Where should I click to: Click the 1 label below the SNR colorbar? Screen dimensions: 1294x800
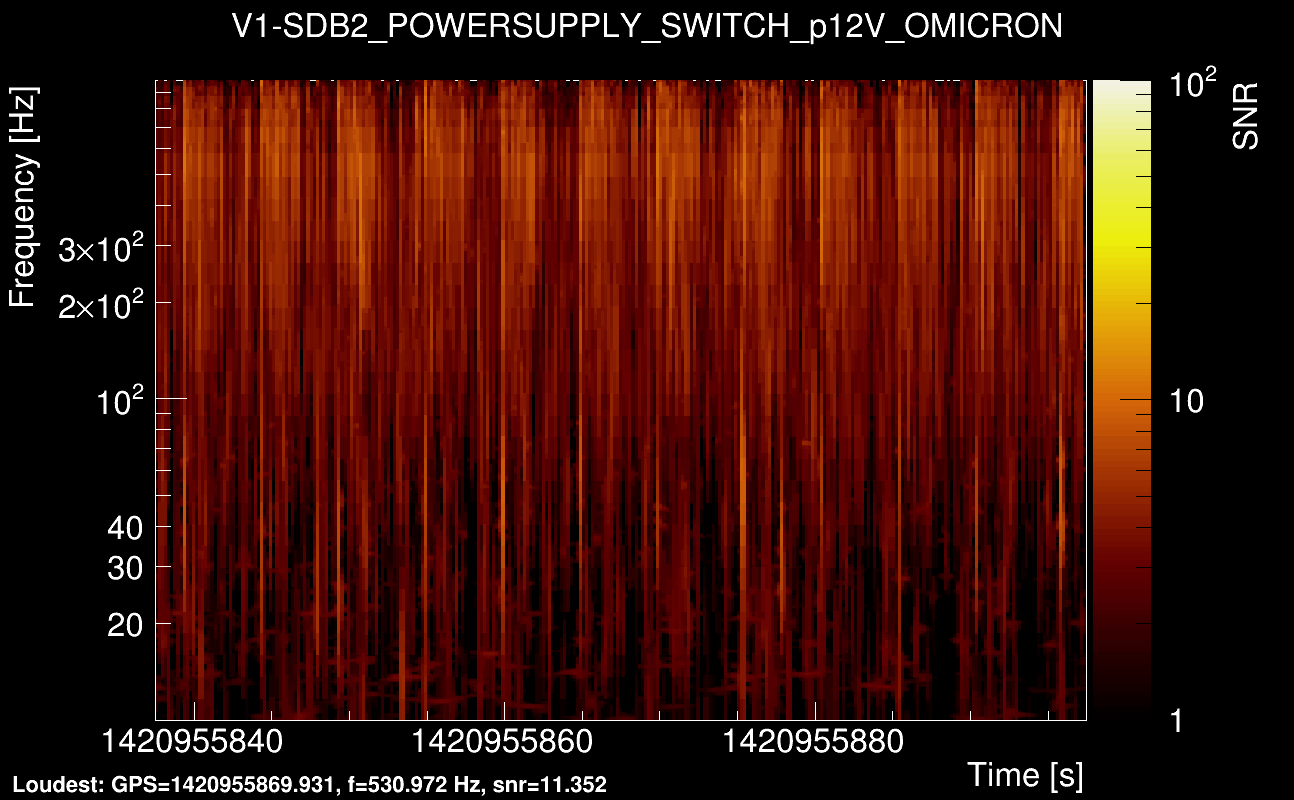point(1176,719)
